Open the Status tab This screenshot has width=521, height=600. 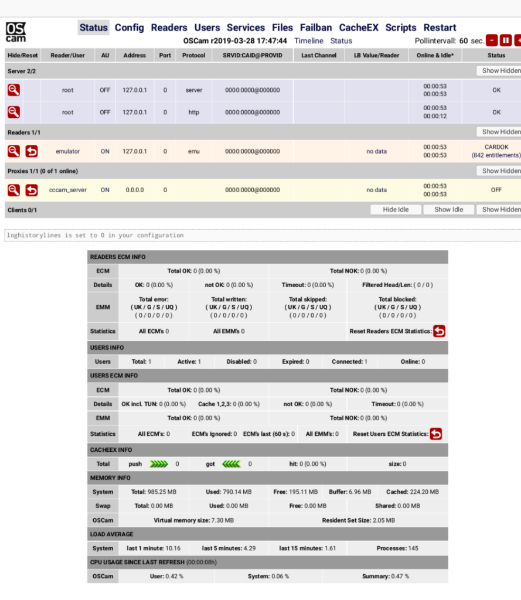tap(94, 28)
